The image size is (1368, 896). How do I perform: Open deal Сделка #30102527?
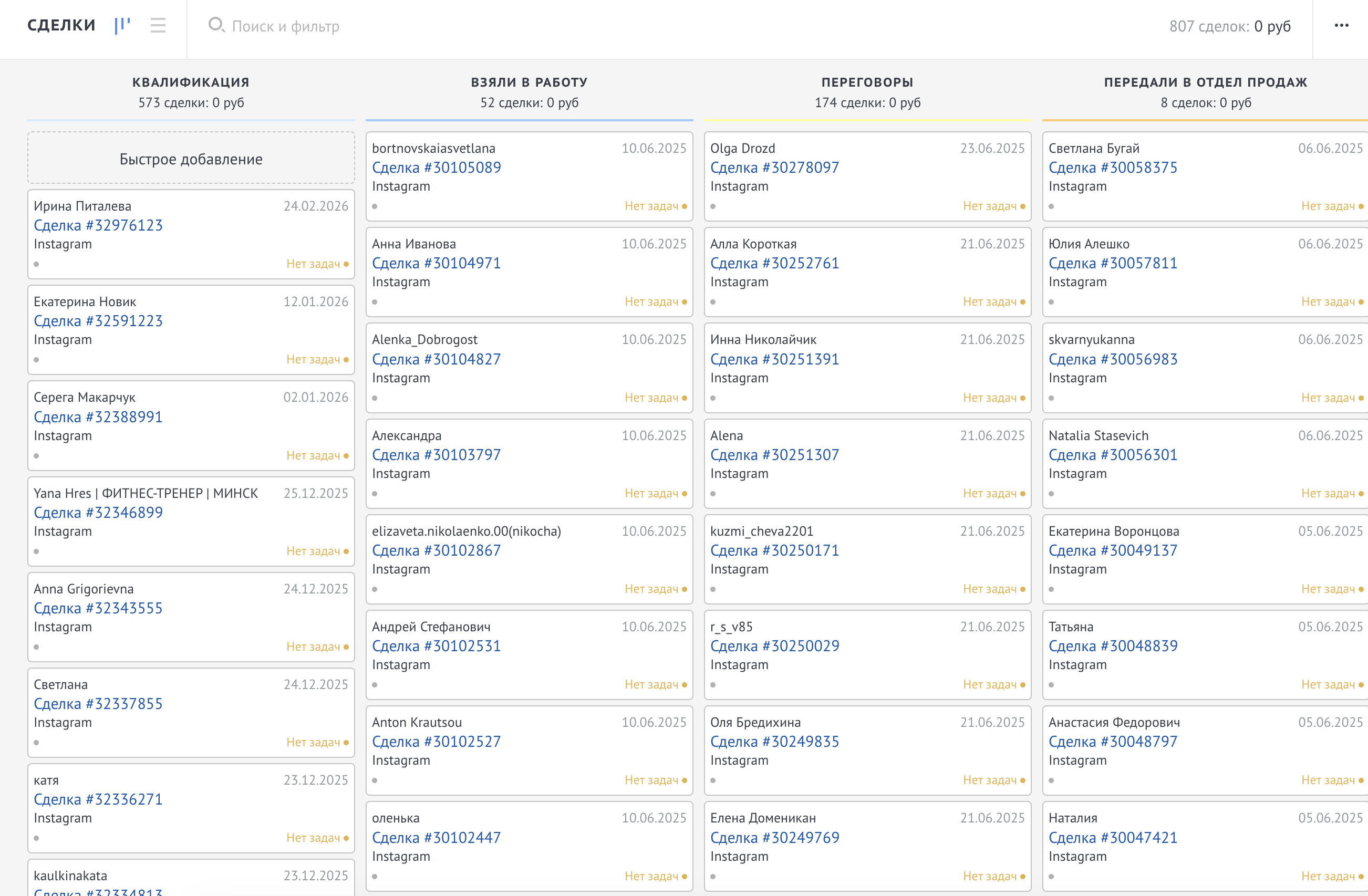pos(436,742)
